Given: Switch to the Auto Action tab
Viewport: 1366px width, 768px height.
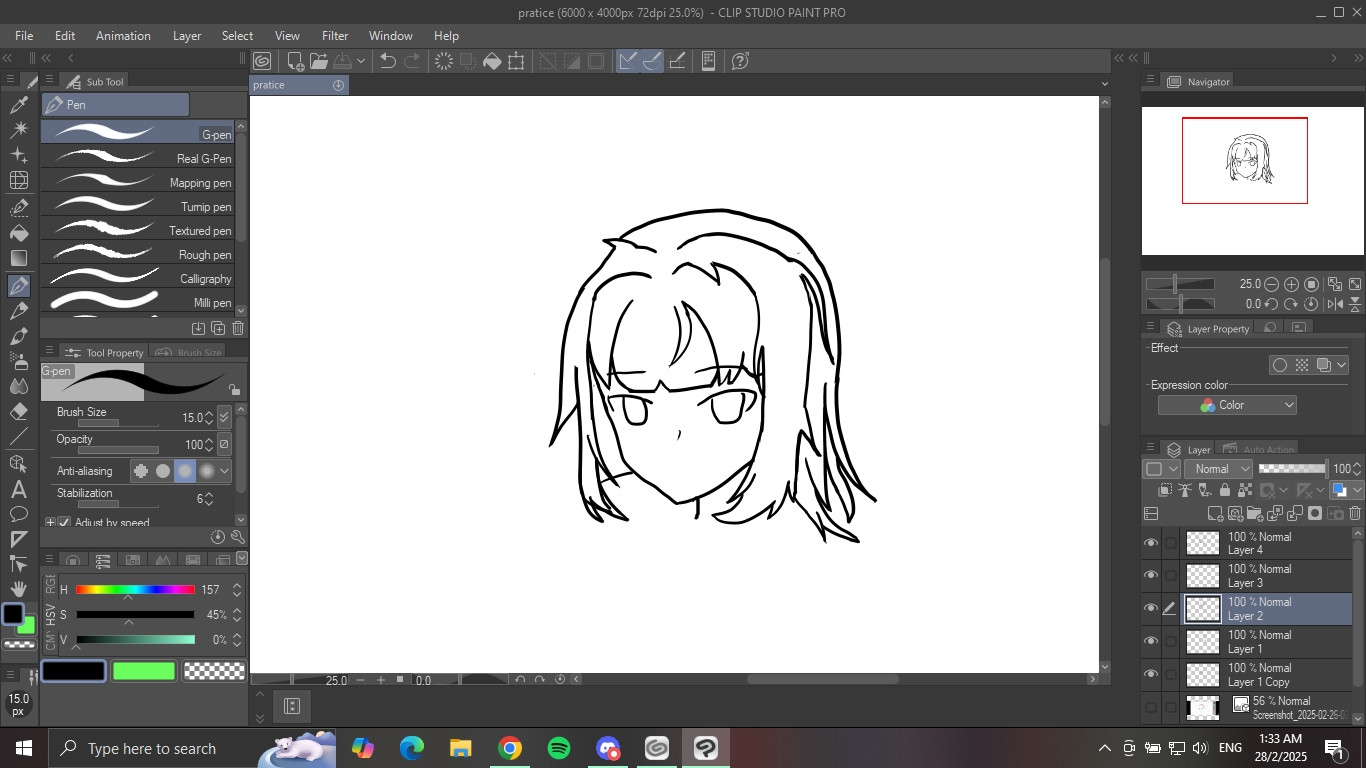Looking at the screenshot, I should point(1258,449).
